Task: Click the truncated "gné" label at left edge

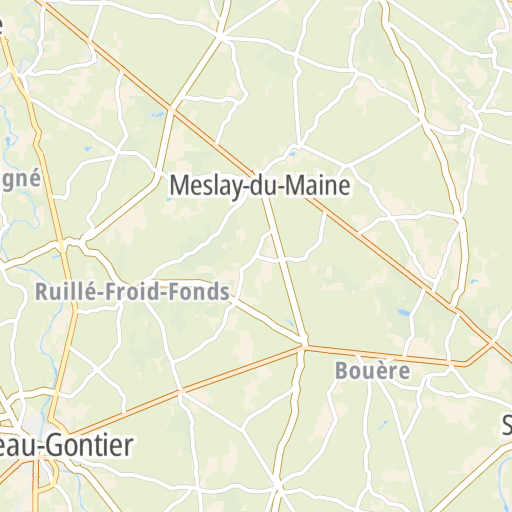Action: tap(20, 180)
